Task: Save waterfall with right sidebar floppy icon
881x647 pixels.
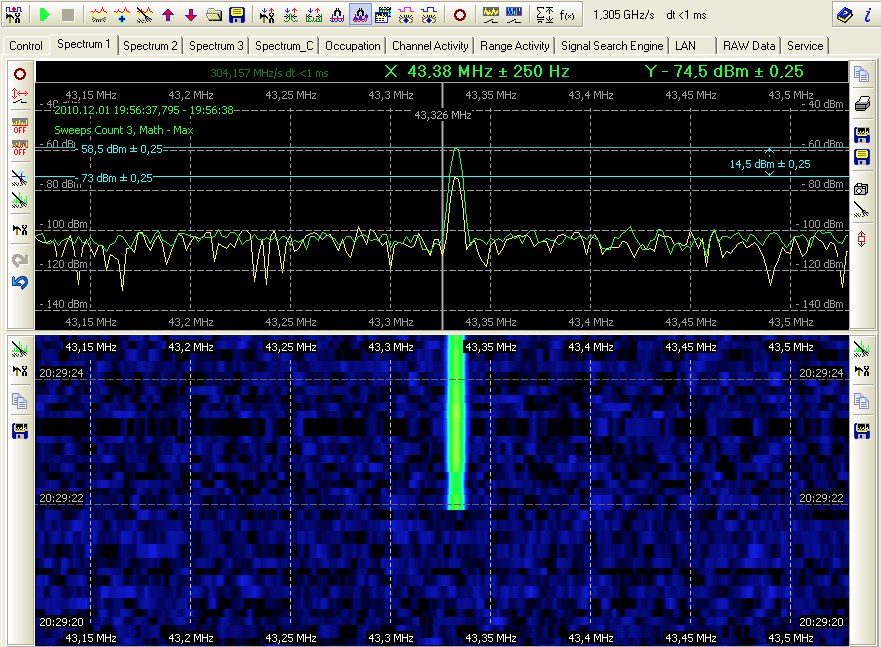Action: tap(861, 431)
